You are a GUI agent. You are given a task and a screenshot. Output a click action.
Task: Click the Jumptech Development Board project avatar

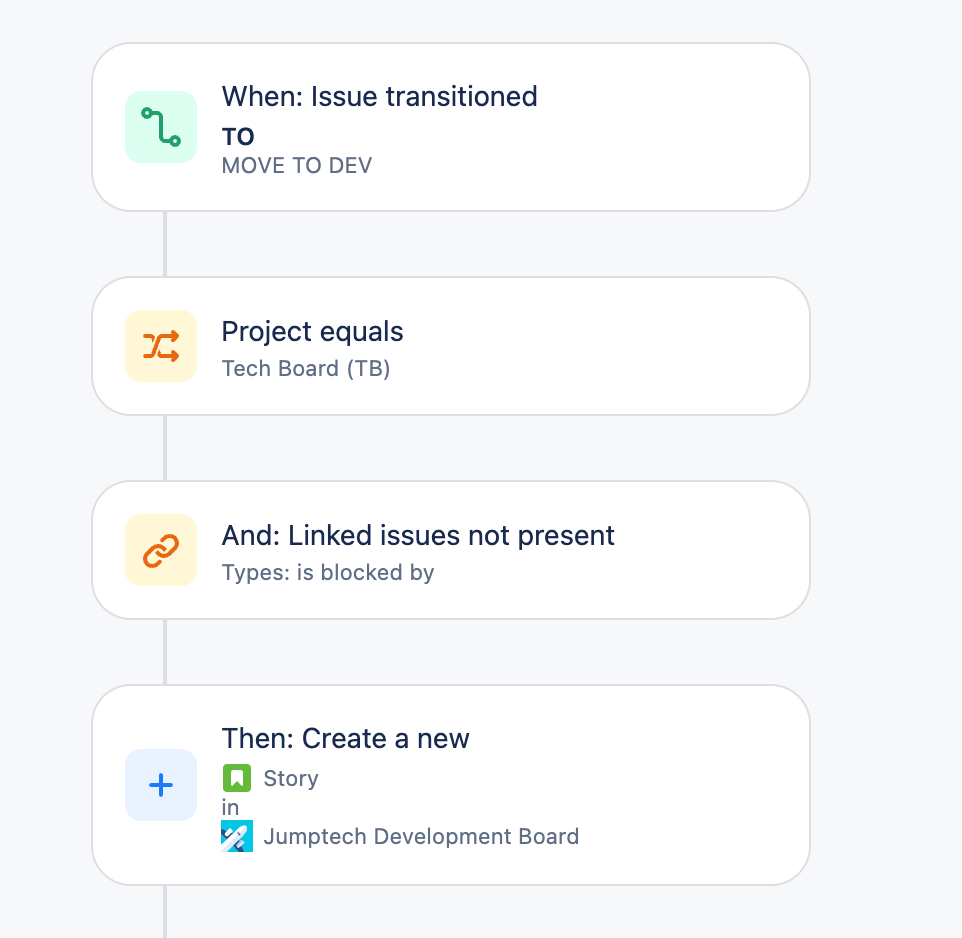[x=237, y=836]
